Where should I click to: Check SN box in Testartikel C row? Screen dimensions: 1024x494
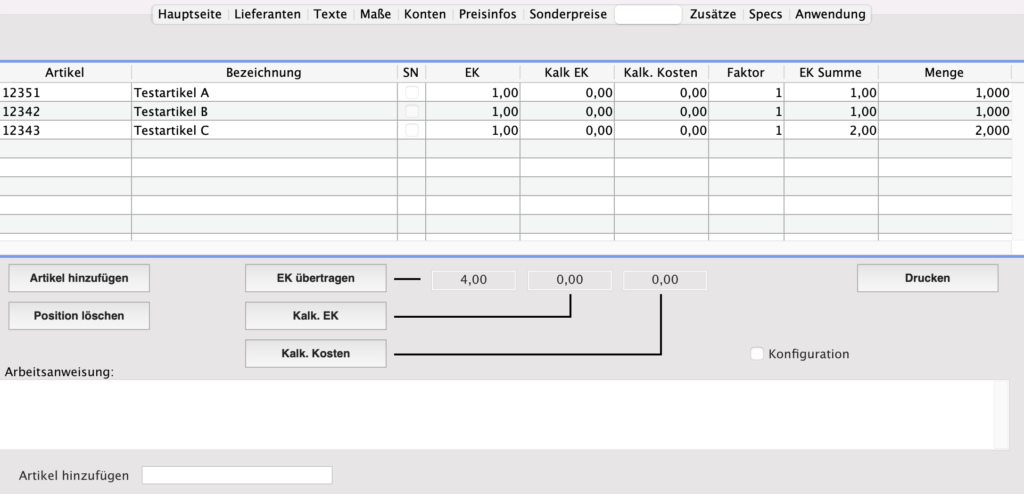[411, 130]
